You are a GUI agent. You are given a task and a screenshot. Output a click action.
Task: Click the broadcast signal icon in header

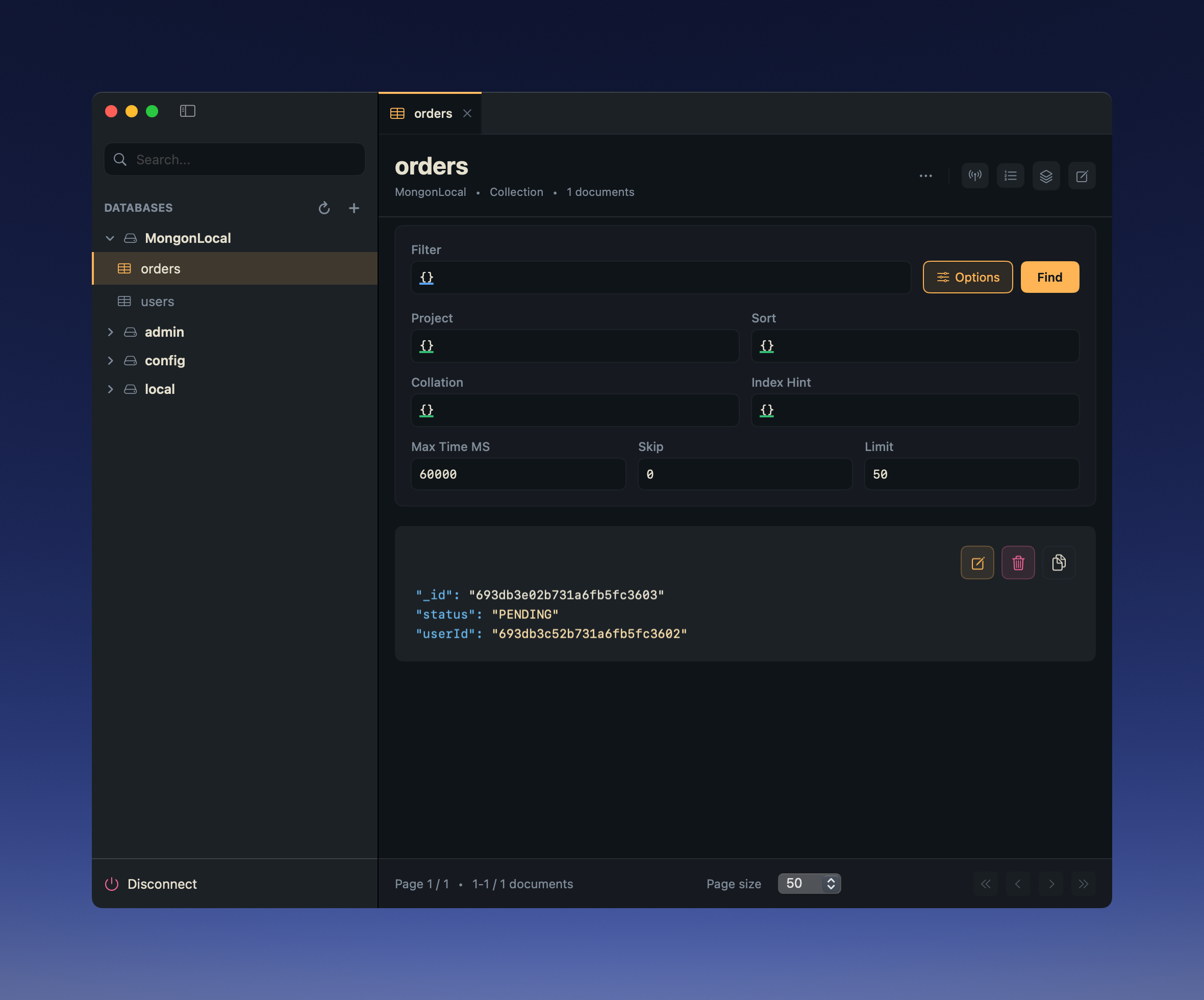coord(974,176)
